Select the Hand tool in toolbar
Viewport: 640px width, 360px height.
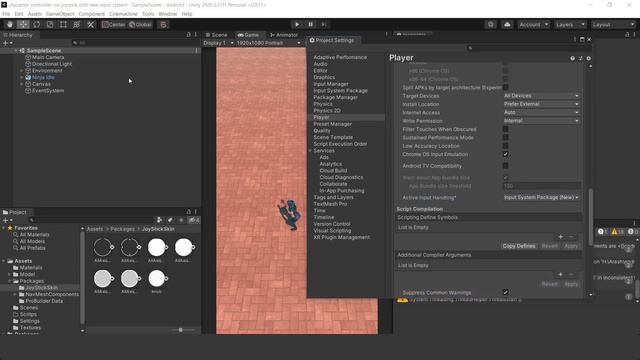click(10, 24)
